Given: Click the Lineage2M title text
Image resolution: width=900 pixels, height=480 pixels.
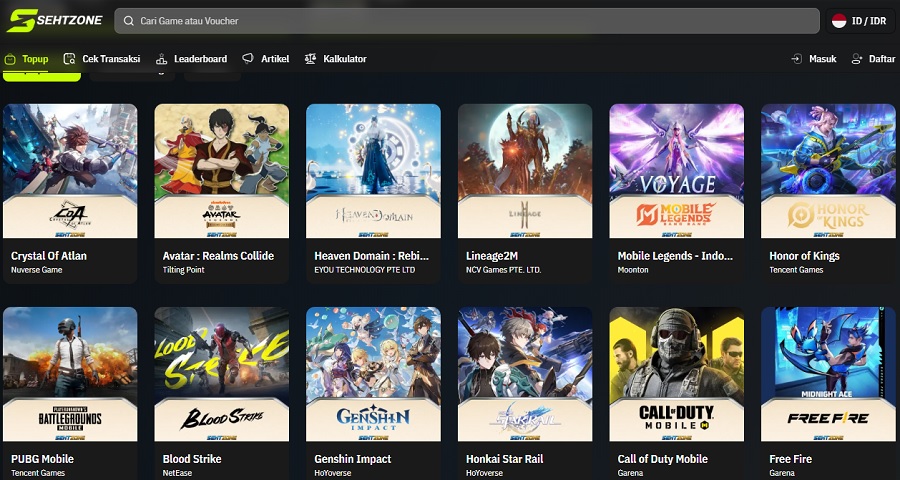Looking at the screenshot, I should [x=492, y=256].
